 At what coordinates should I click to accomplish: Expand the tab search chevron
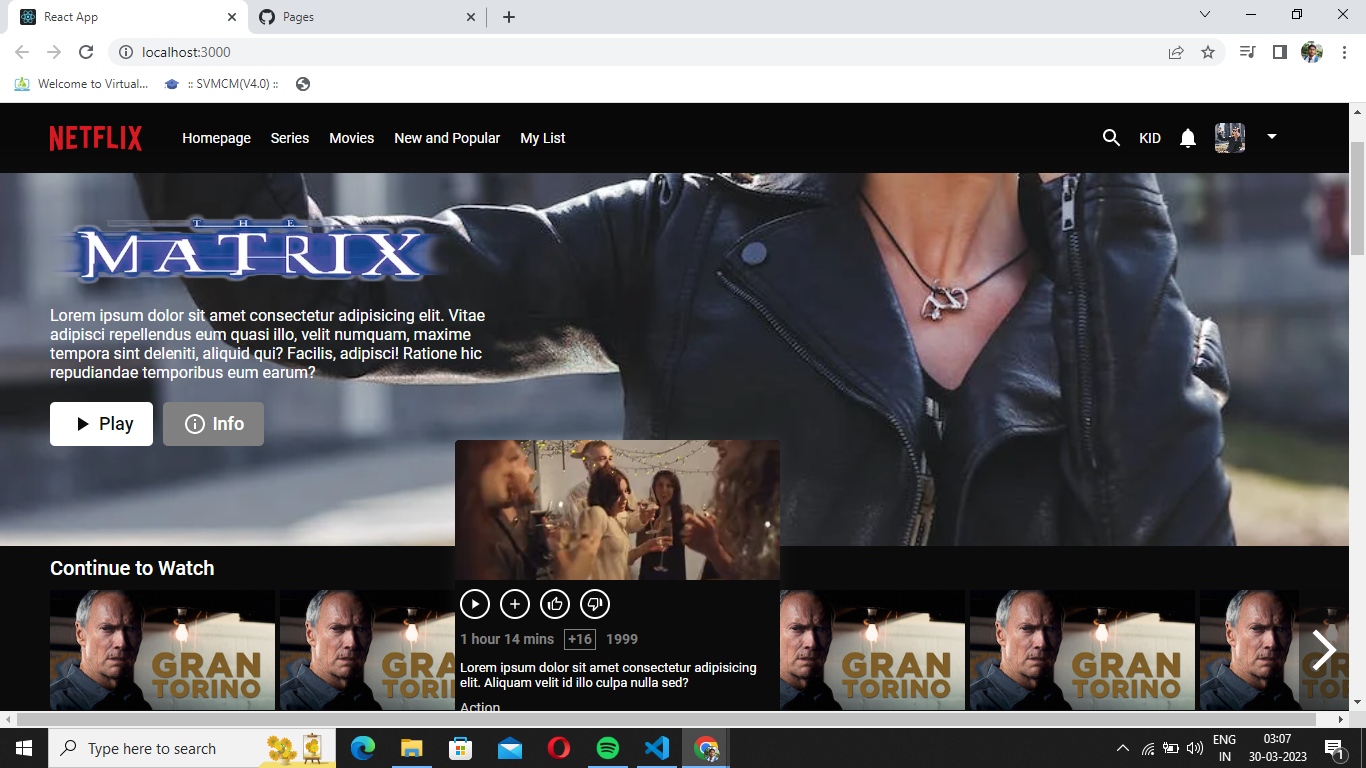pos(1205,14)
